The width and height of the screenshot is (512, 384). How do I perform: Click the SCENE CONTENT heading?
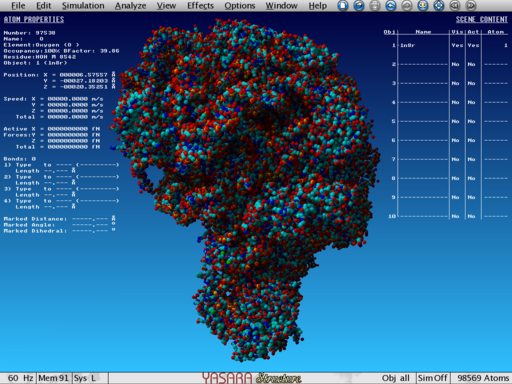[x=482, y=20]
